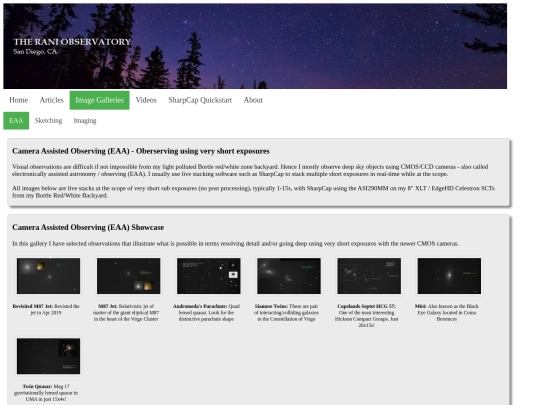Image resolution: width=540 pixels, height=405 pixels.
Task: Open the Revisited M87 Jet thumbnail
Action: (x=49, y=276)
